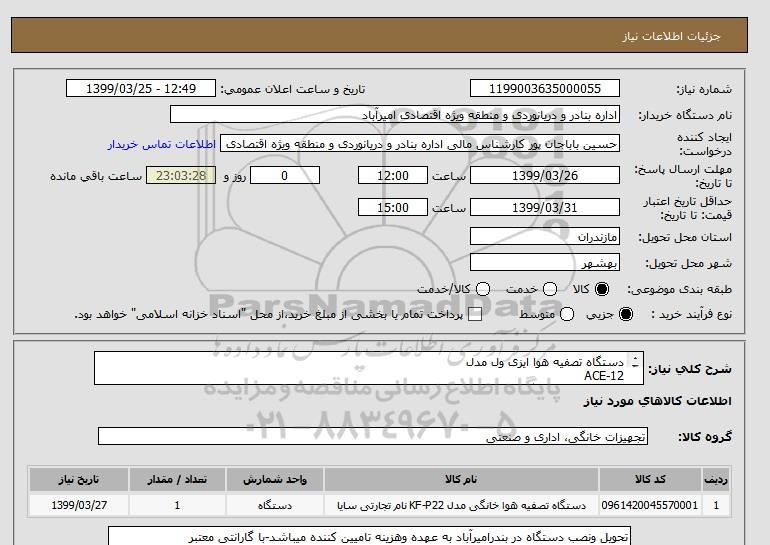Click the remaining days field showing 0
770x545 pixels.
285,175
